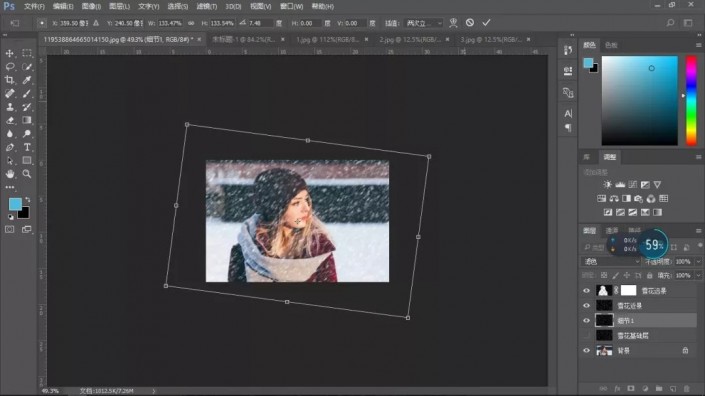Open the interpolation dropdown in options bar
Image resolution: width=705 pixels, height=396 pixels.
point(424,23)
